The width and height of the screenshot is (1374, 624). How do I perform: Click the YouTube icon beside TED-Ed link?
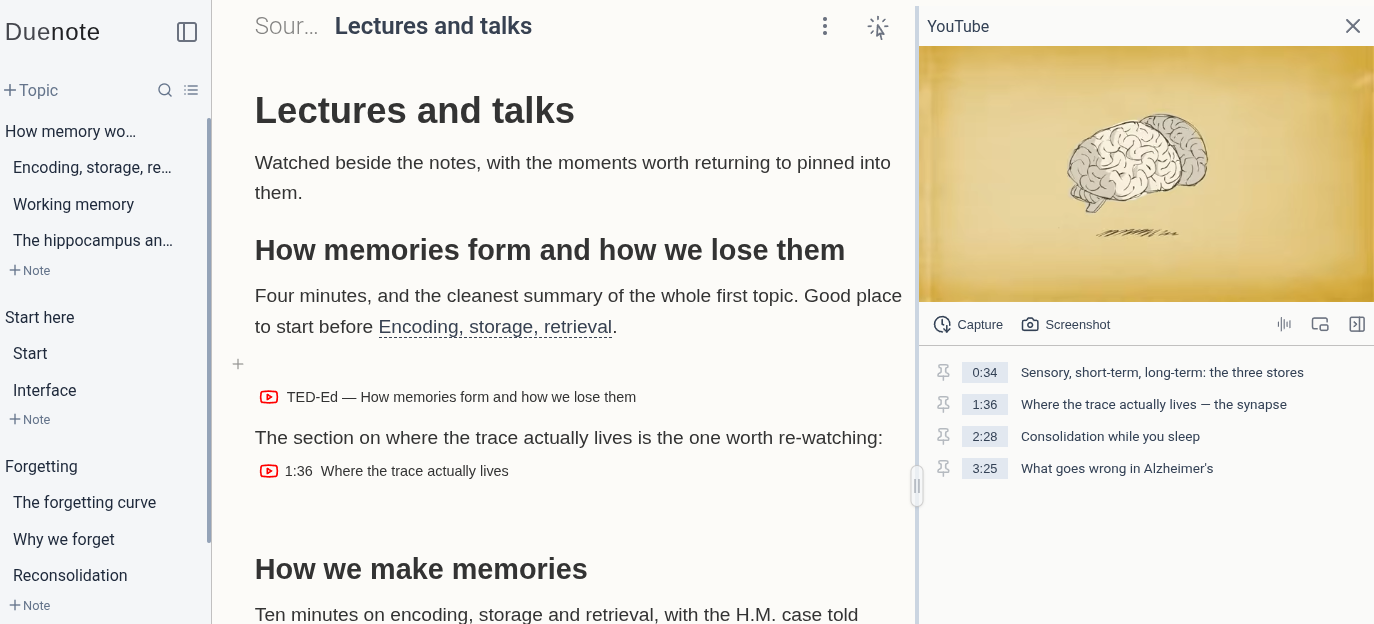tap(269, 397)
